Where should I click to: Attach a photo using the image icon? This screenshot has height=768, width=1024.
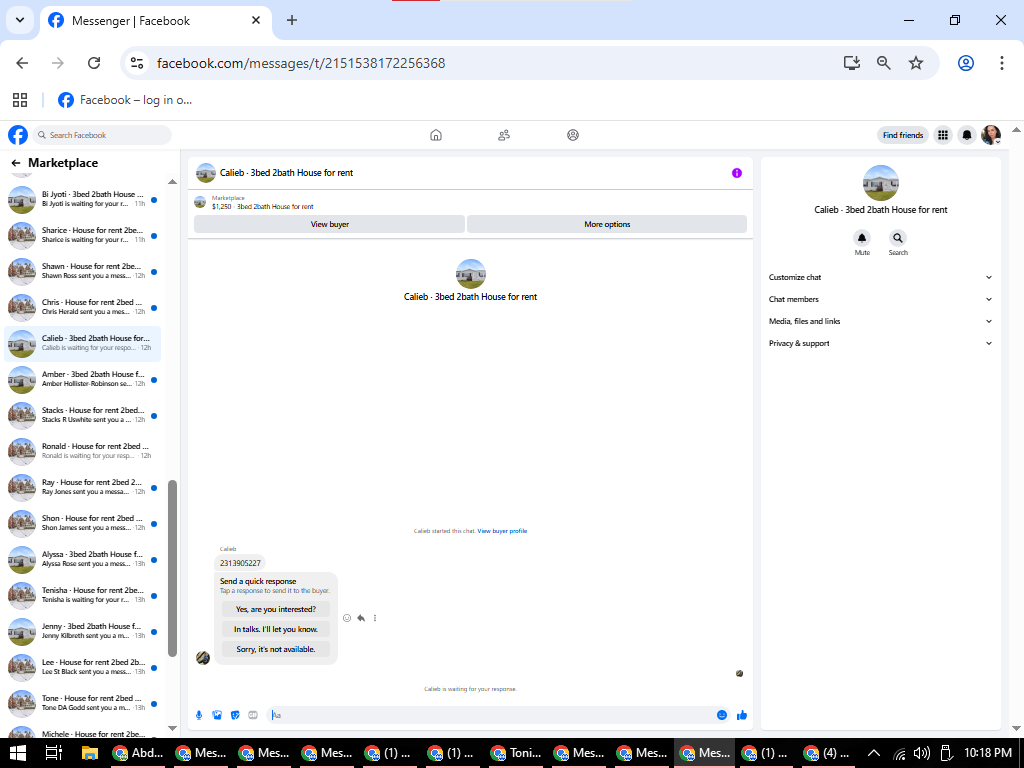click(x=217, y=715)
